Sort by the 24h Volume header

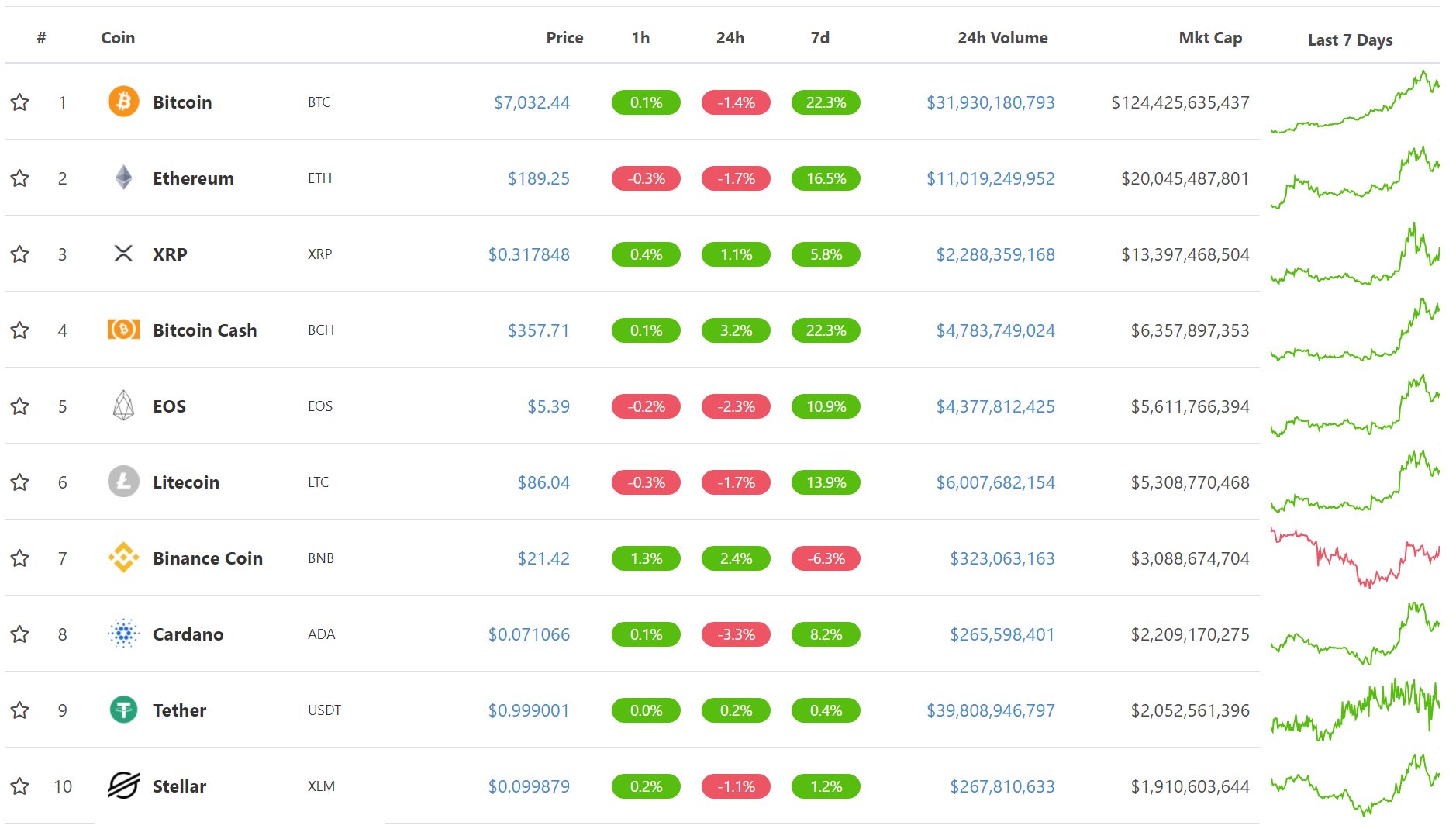click(1002, 37)
